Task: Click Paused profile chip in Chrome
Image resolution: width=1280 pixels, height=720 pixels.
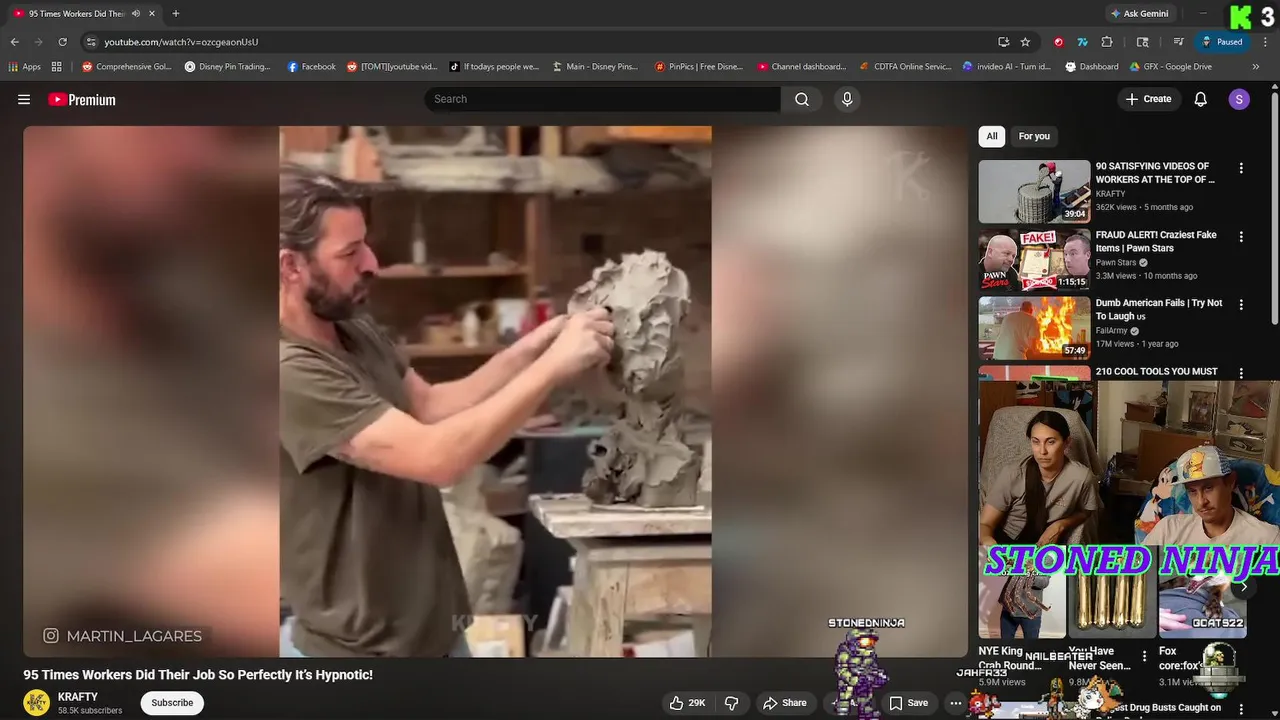Action: pos(1222,42)
